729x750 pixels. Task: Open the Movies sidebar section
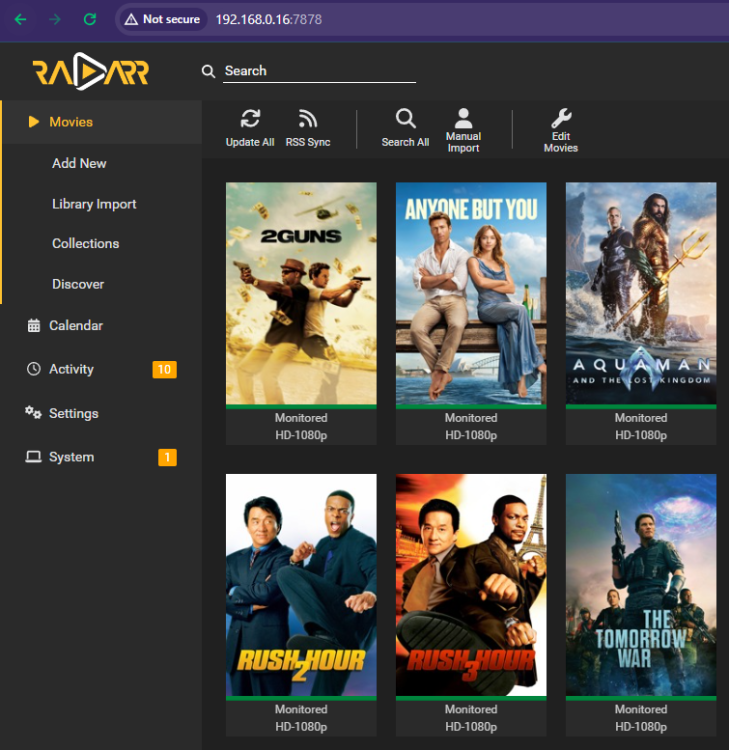point(101,122)
